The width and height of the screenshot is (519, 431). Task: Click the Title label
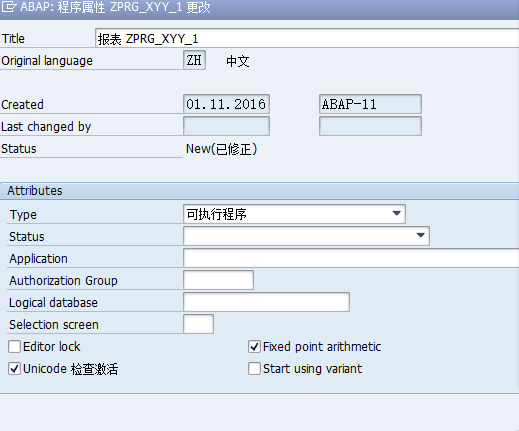[x=13, y=39]
